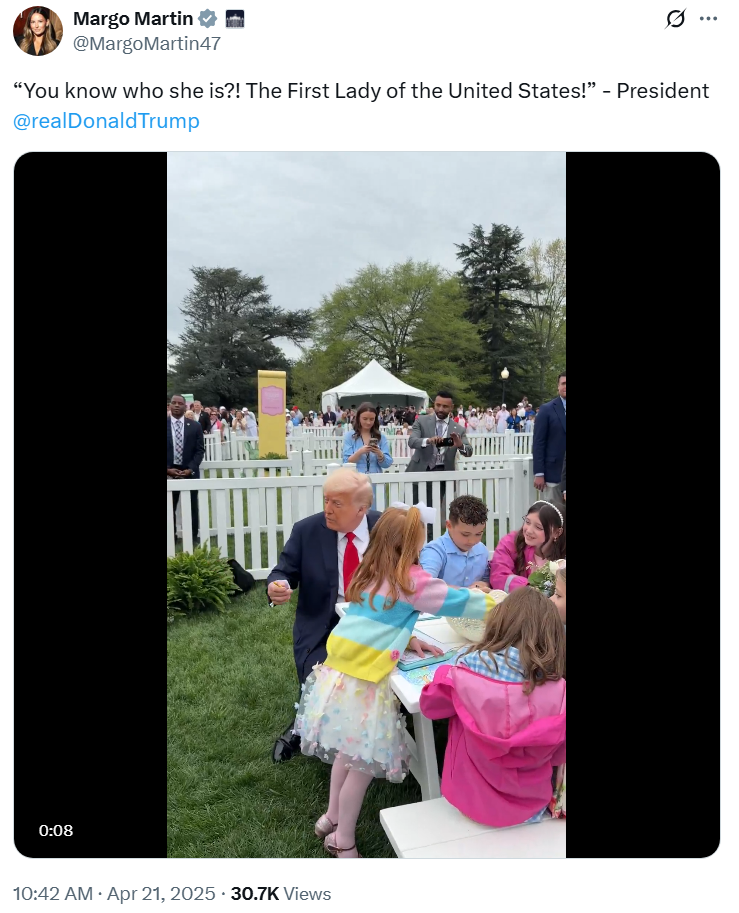Open the three-dot more options menu
Viewport: 739px width, 913px height.
click(x=708, y=19)
